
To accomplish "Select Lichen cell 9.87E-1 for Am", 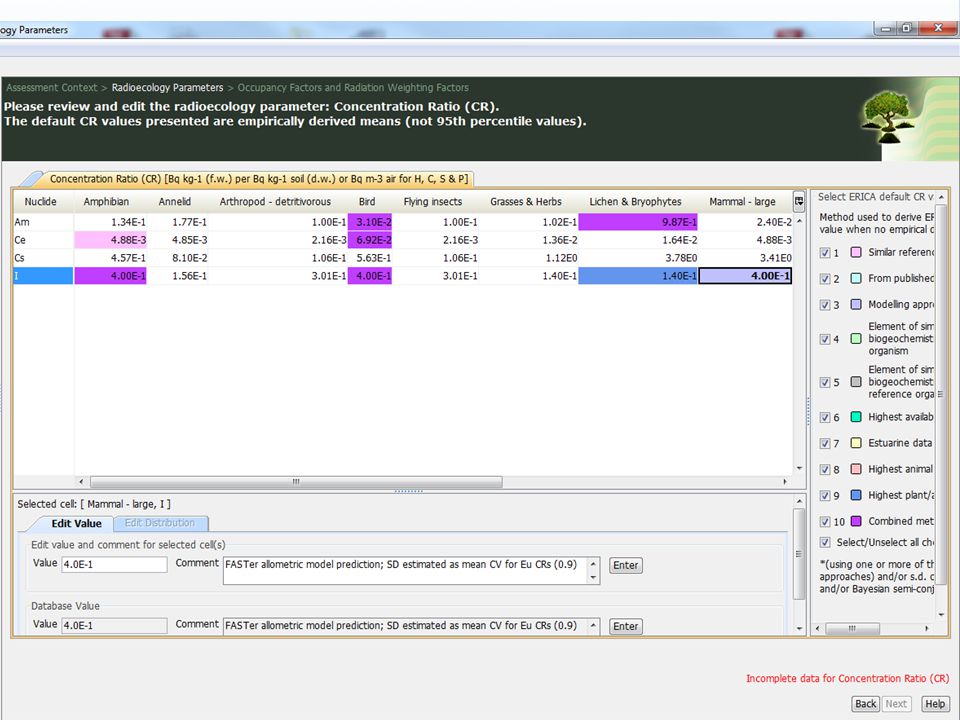I will 638,222.
